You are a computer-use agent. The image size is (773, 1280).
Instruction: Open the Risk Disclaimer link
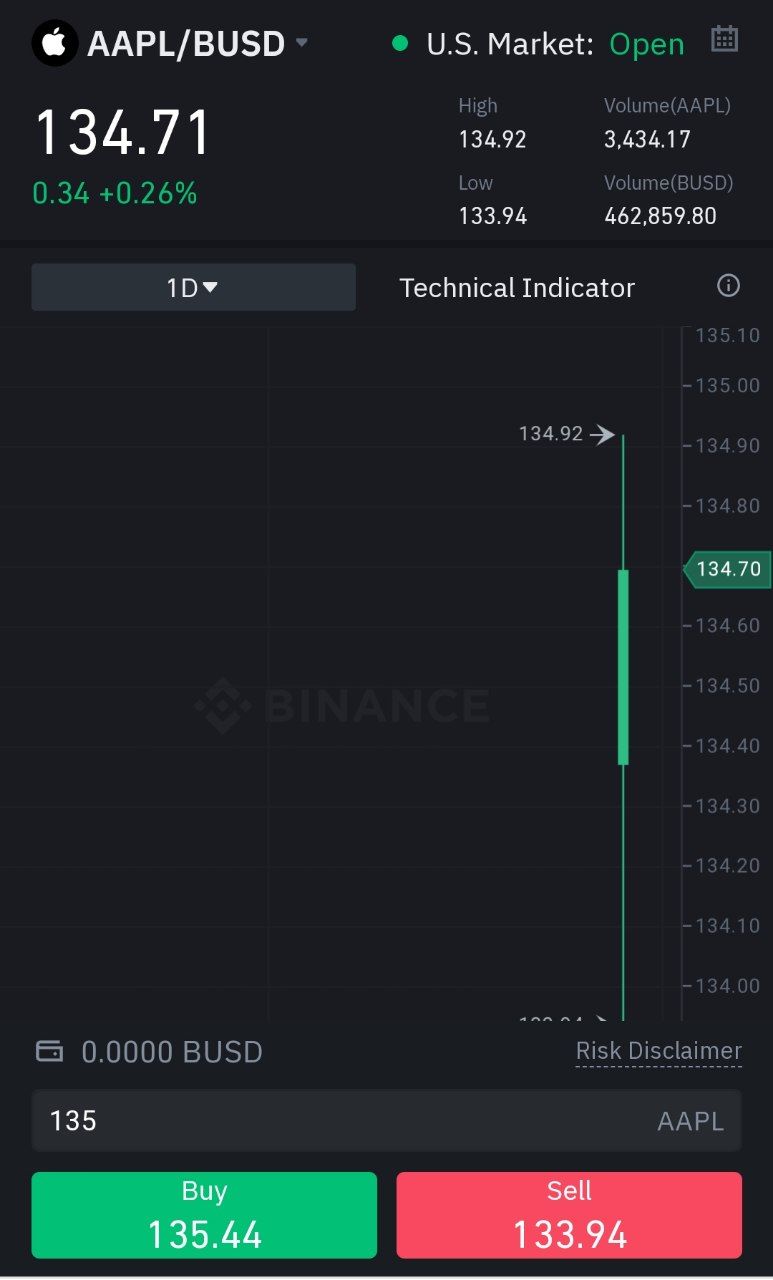tap(659, 1051)
